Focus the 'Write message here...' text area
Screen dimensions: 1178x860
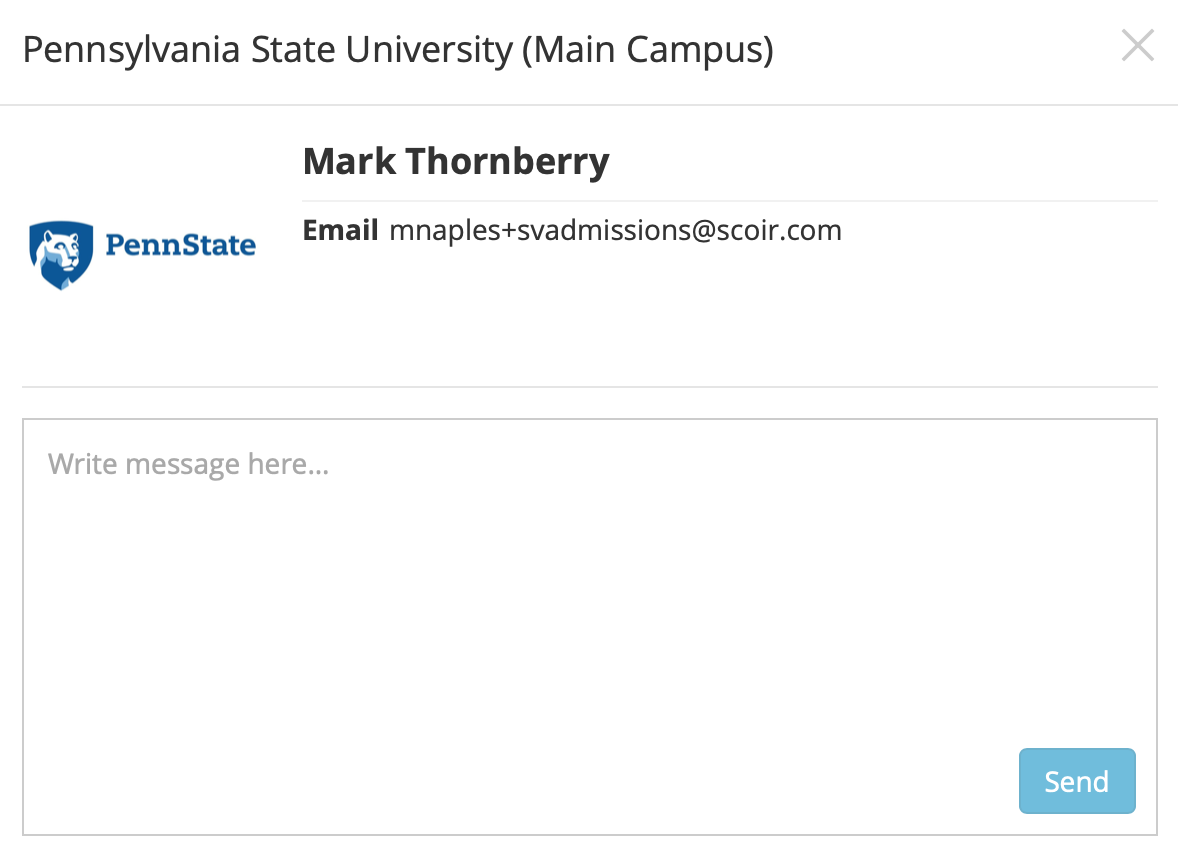pyautogui.click(x=590, y=627)
